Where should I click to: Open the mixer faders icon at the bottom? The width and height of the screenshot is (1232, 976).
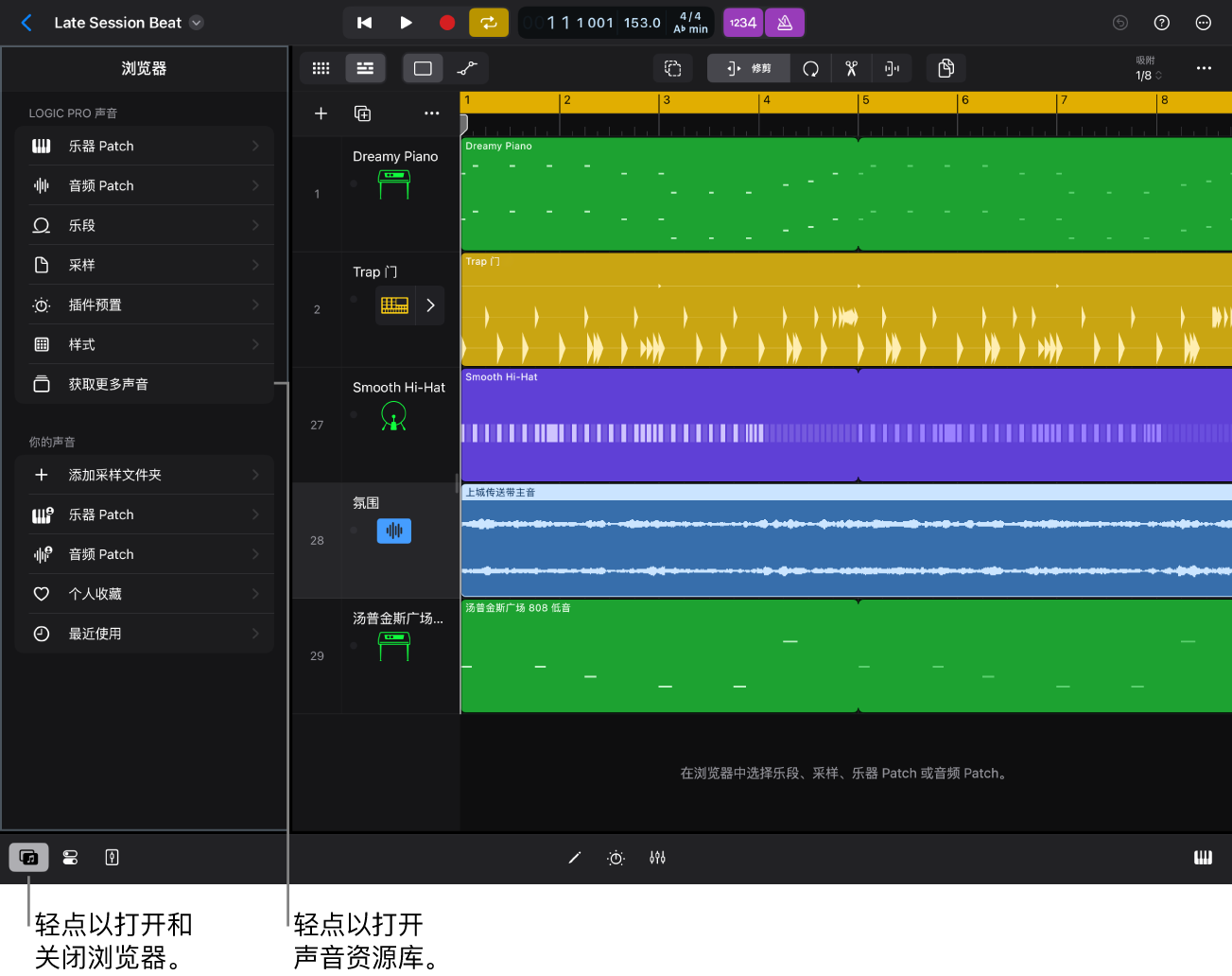point(658,857)
